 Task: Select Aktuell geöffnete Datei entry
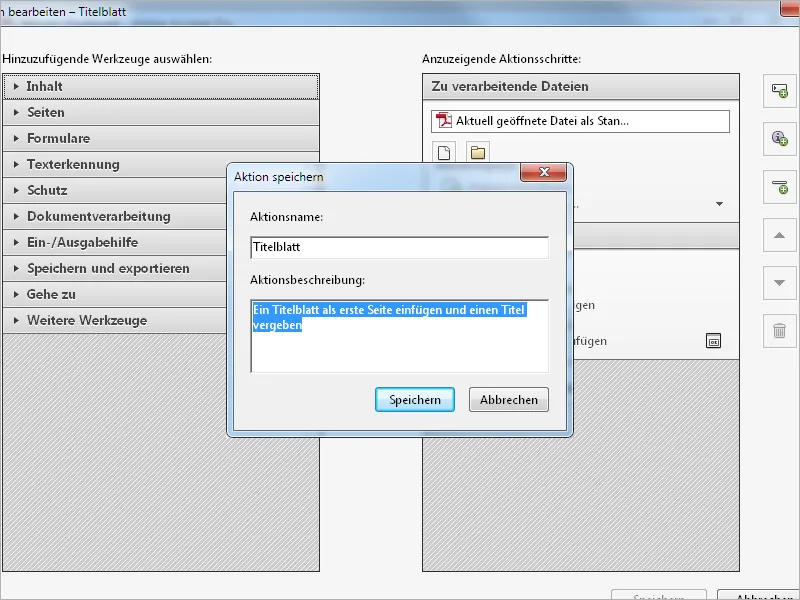[580, 121]
